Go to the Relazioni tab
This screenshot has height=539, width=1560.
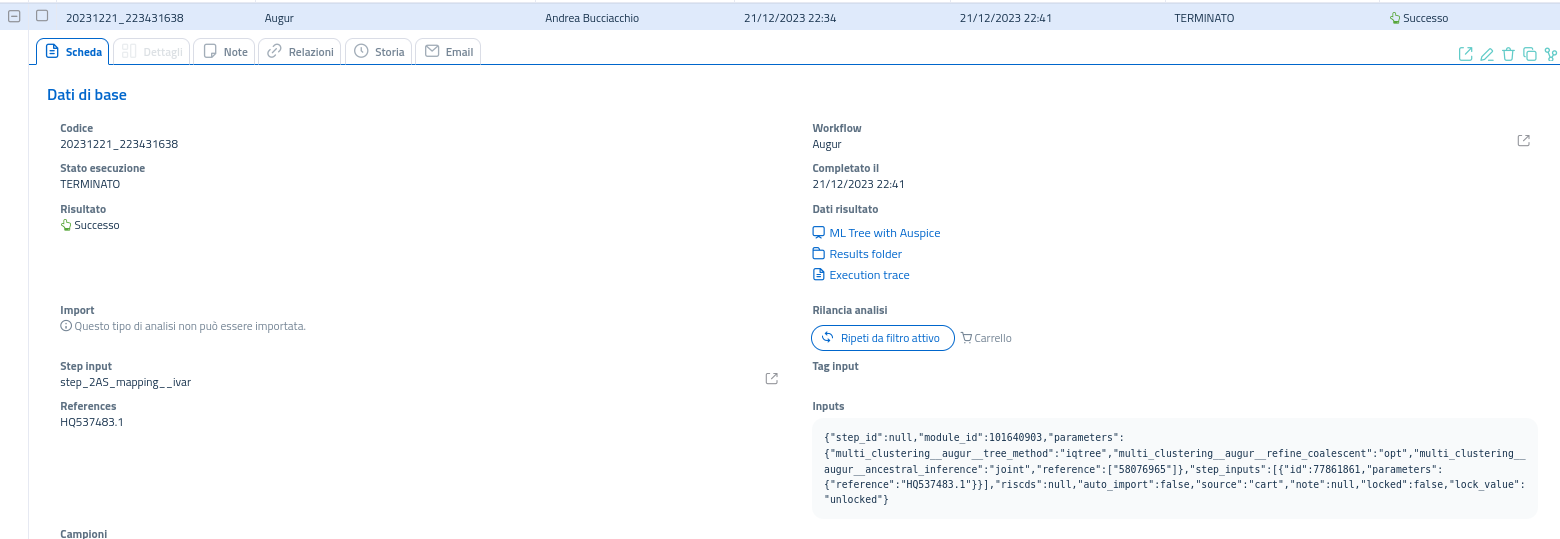pyautogui.click(x=300, y=52)
